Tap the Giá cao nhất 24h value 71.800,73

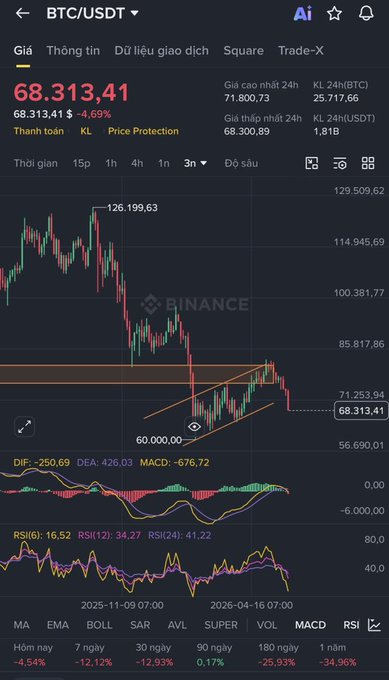pyautogui.click(x=247, y=98)
